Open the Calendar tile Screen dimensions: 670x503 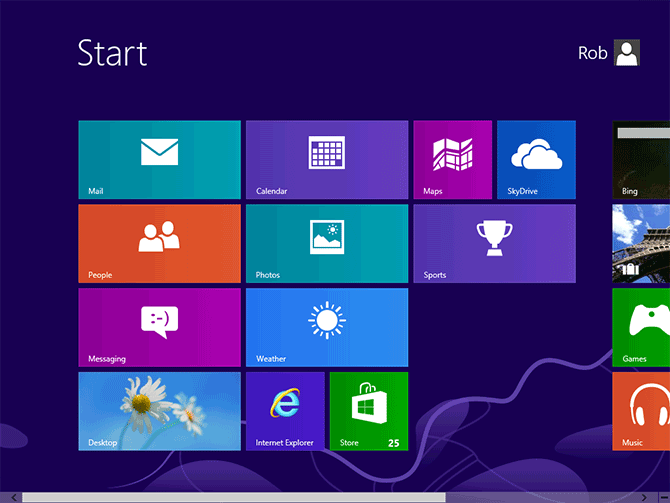(x=327, y=159)
